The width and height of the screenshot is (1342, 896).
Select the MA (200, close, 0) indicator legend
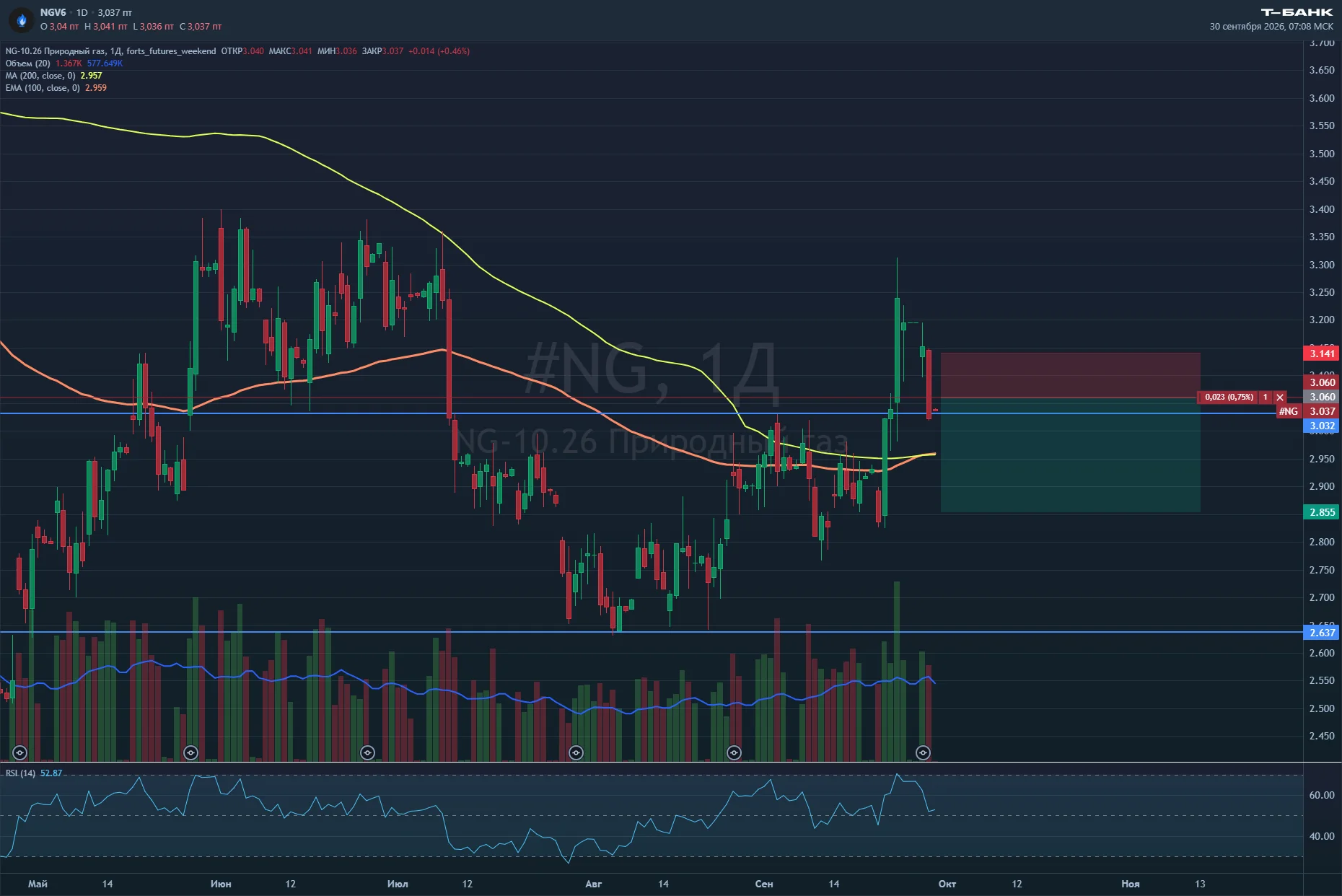click(40, 76)
